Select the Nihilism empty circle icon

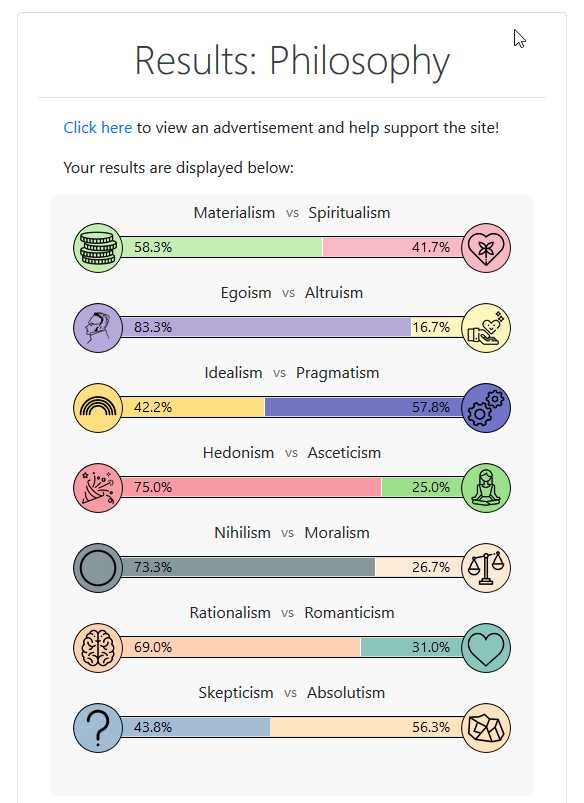coord(98,567)
